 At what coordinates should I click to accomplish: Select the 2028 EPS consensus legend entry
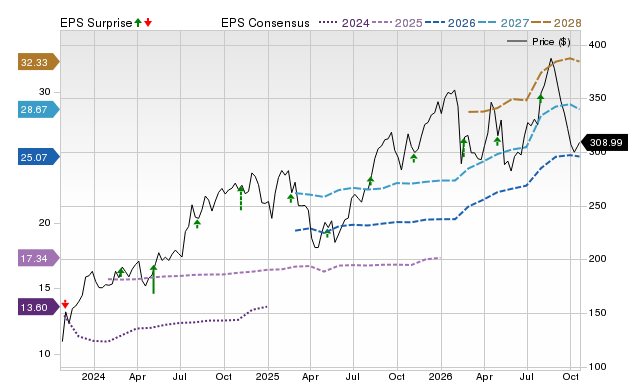(556, 23)
